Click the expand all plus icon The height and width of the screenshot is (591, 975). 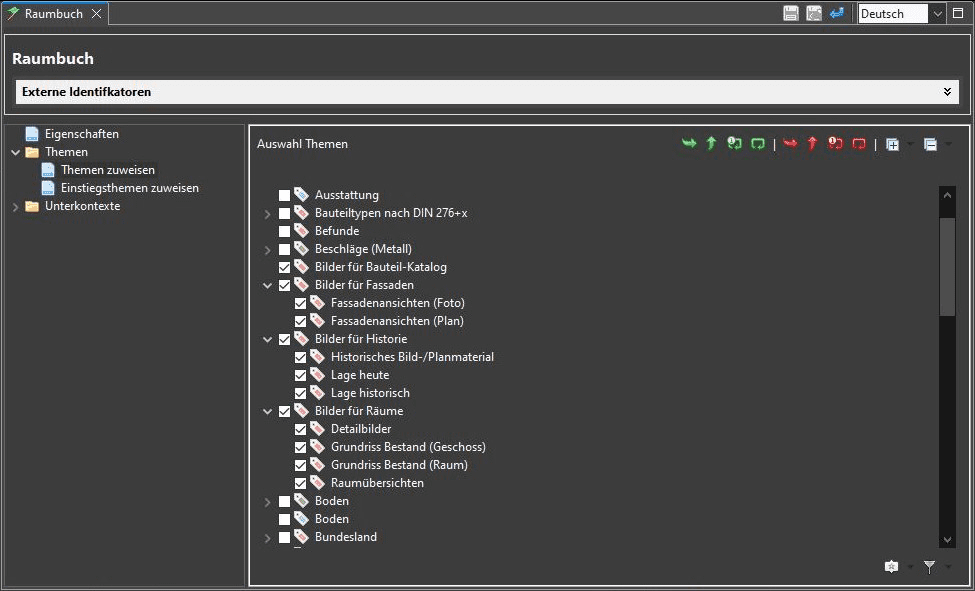point(892,144)
